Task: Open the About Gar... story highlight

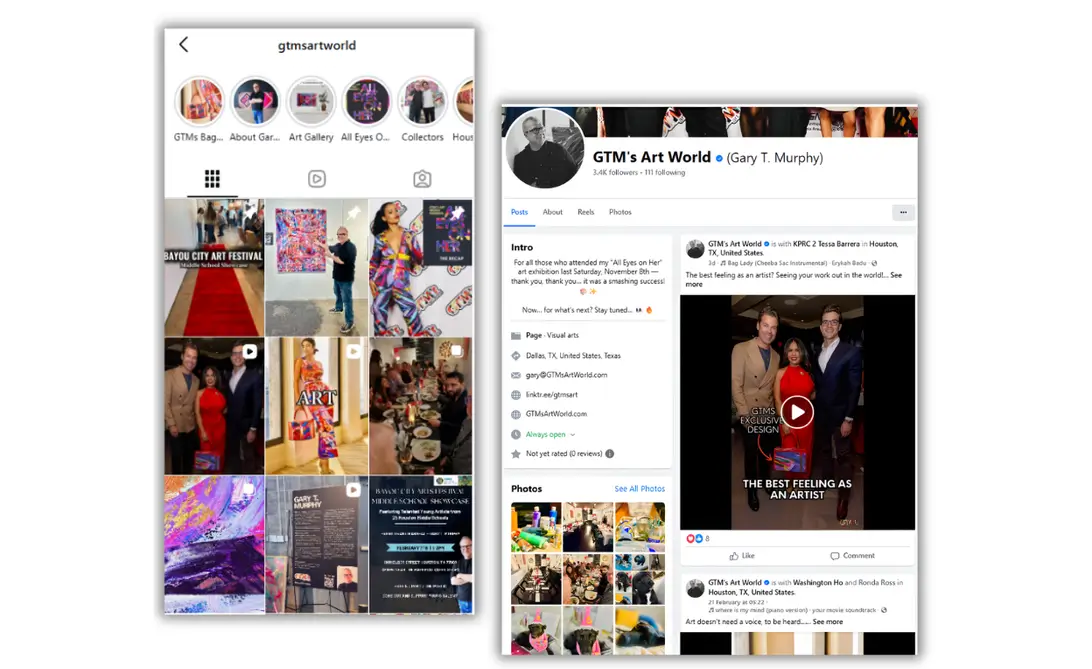Action: [x=255, y=102]
